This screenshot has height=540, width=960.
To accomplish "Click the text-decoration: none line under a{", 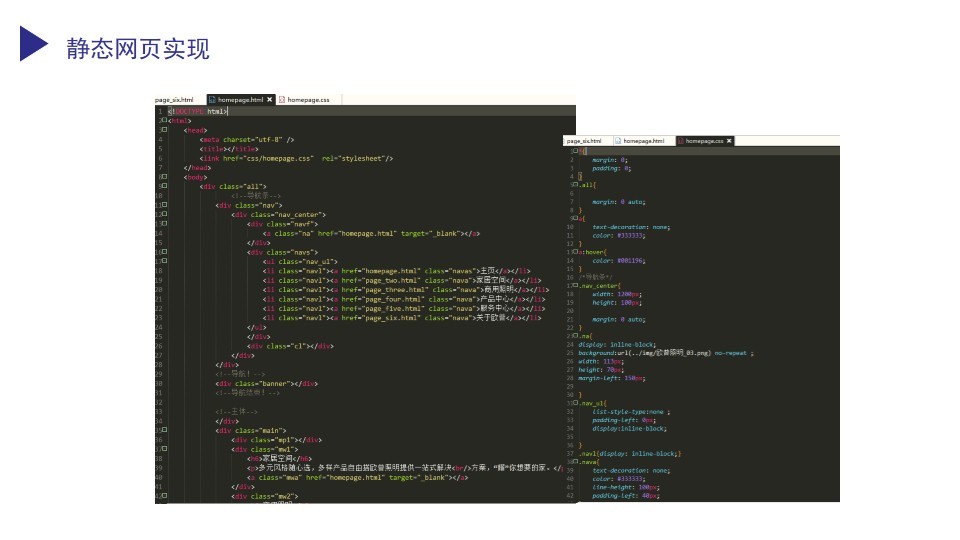I will click(x=631, y=227).
